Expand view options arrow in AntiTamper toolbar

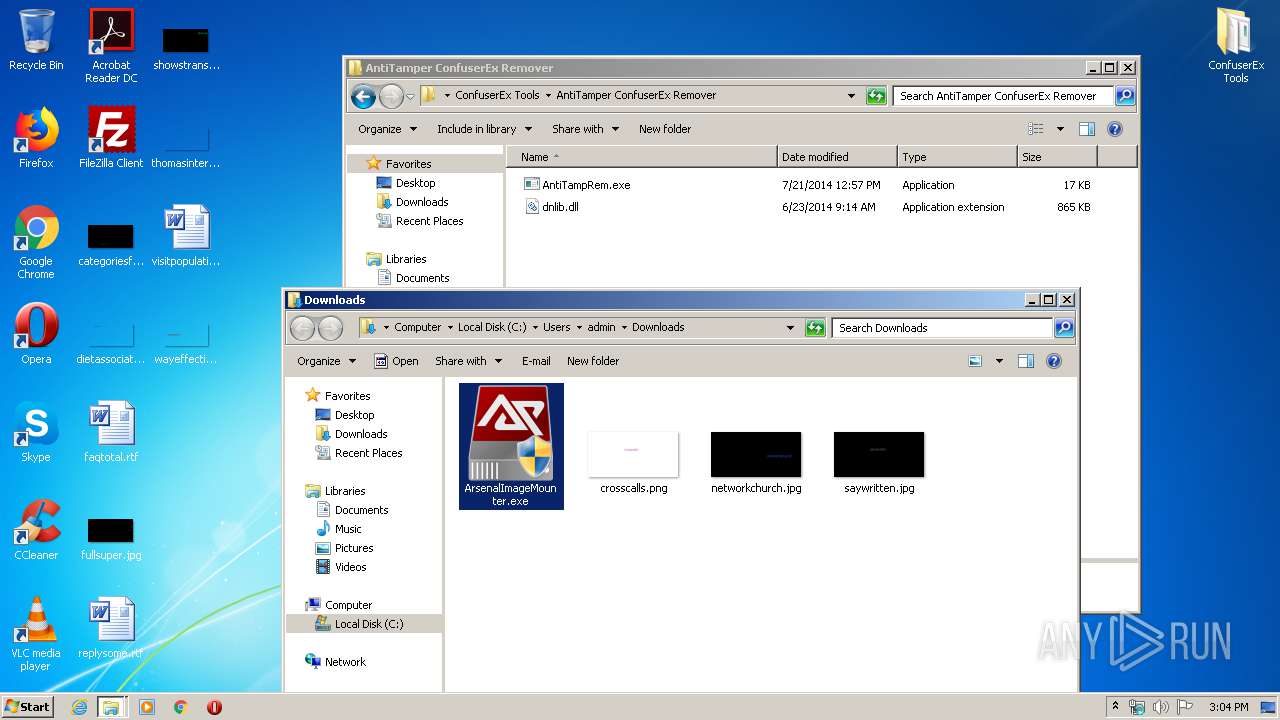coord(1060,129)
